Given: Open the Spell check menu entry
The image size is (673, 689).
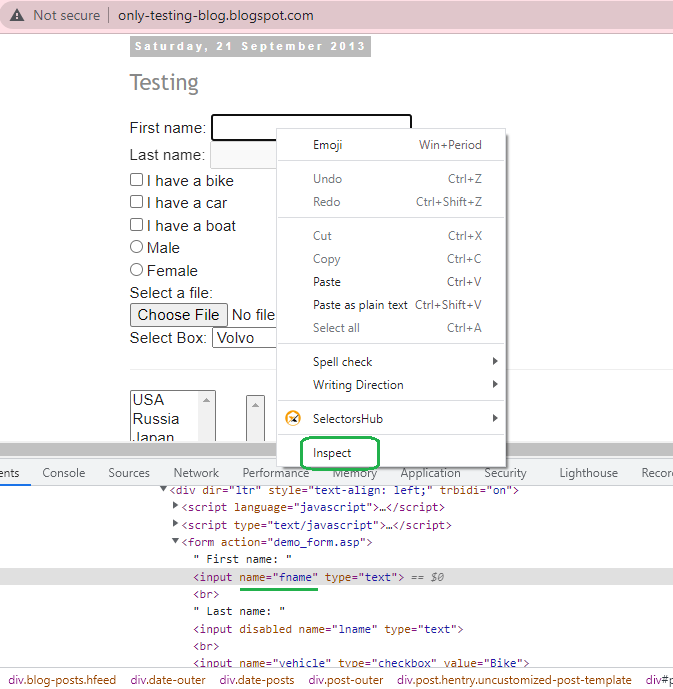Looking at the screenshot, I should (391, 362).
